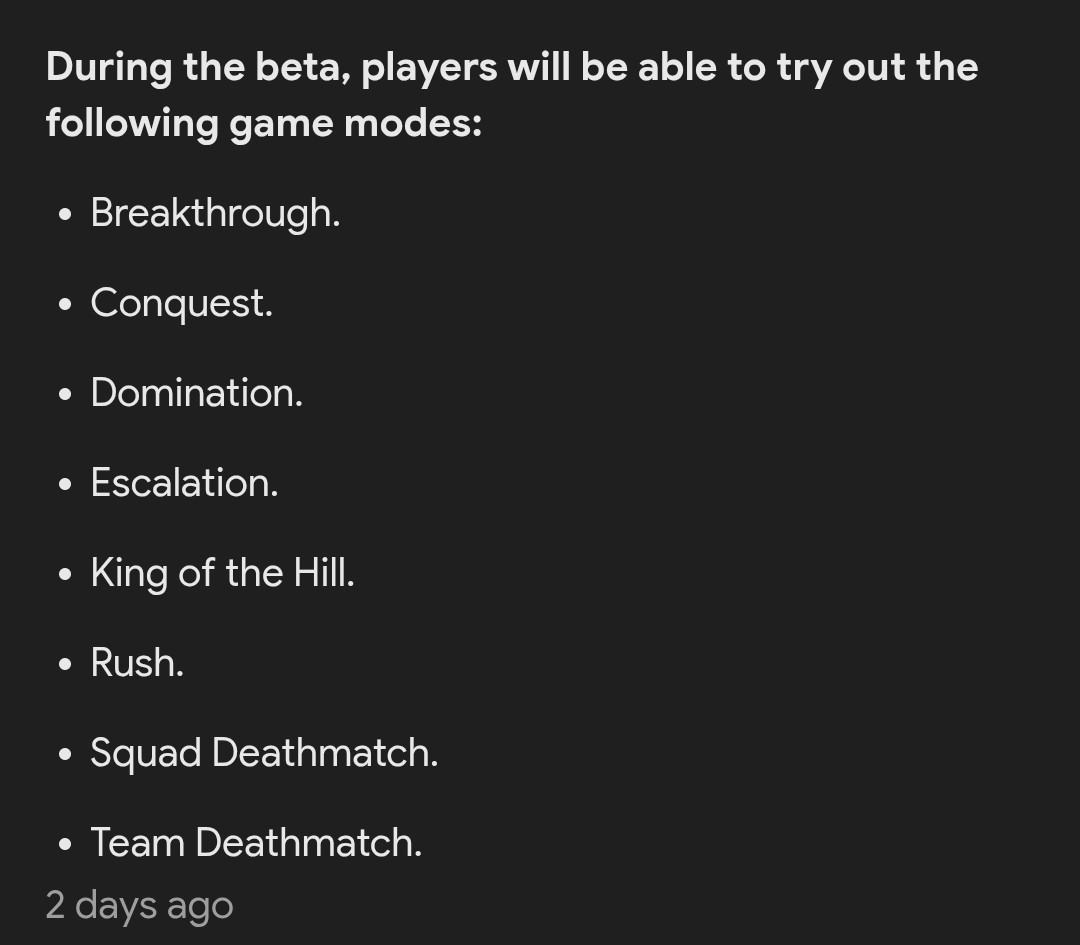Click the bullet point beside Escalation
Screen dimensions: 1080x945
[x=66, y=485]
